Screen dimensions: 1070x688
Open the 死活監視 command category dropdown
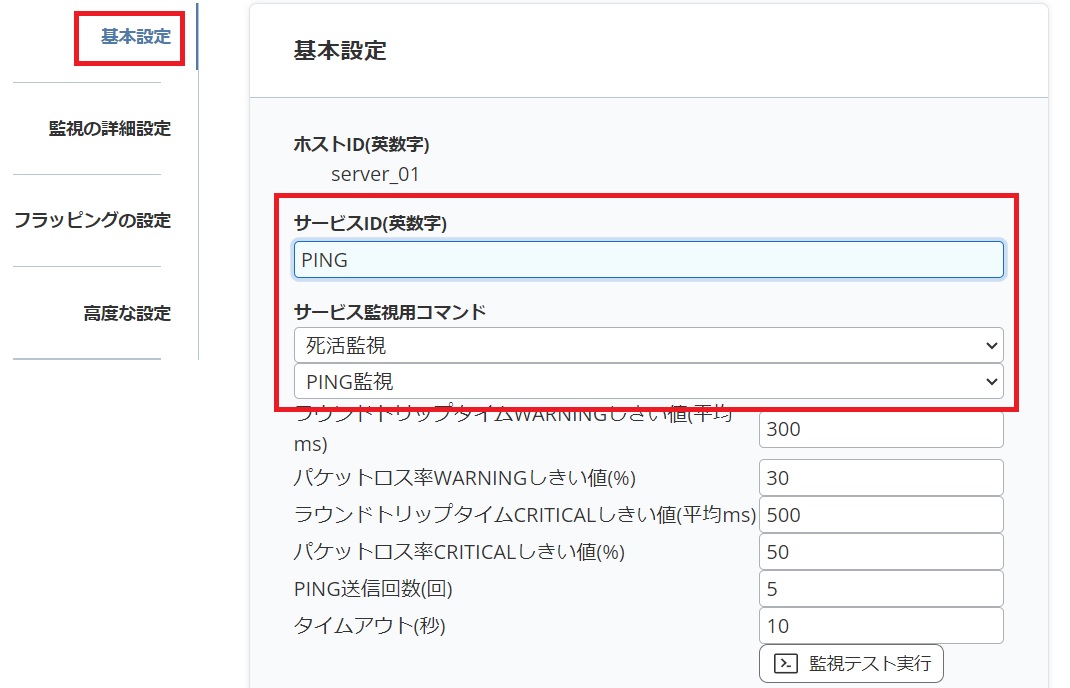649,344
